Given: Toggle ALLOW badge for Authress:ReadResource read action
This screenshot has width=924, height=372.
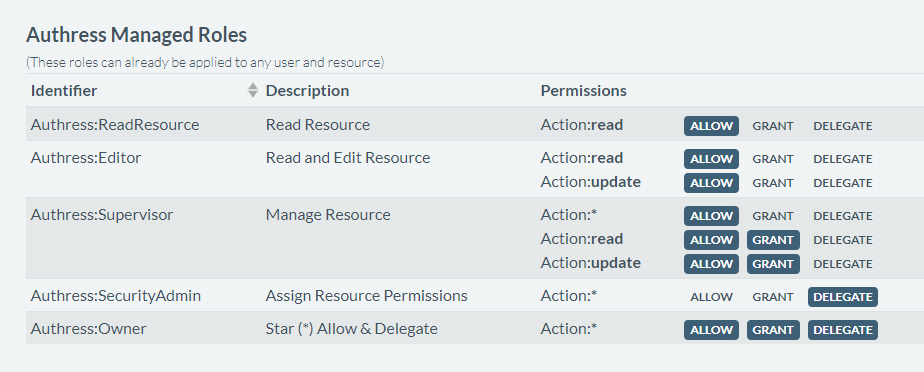Looking at the screenshot, I should 711,126.
